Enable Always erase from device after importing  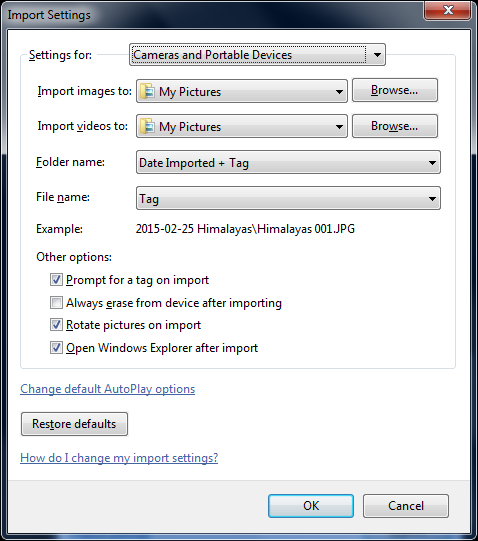click(x=56, y=302)
